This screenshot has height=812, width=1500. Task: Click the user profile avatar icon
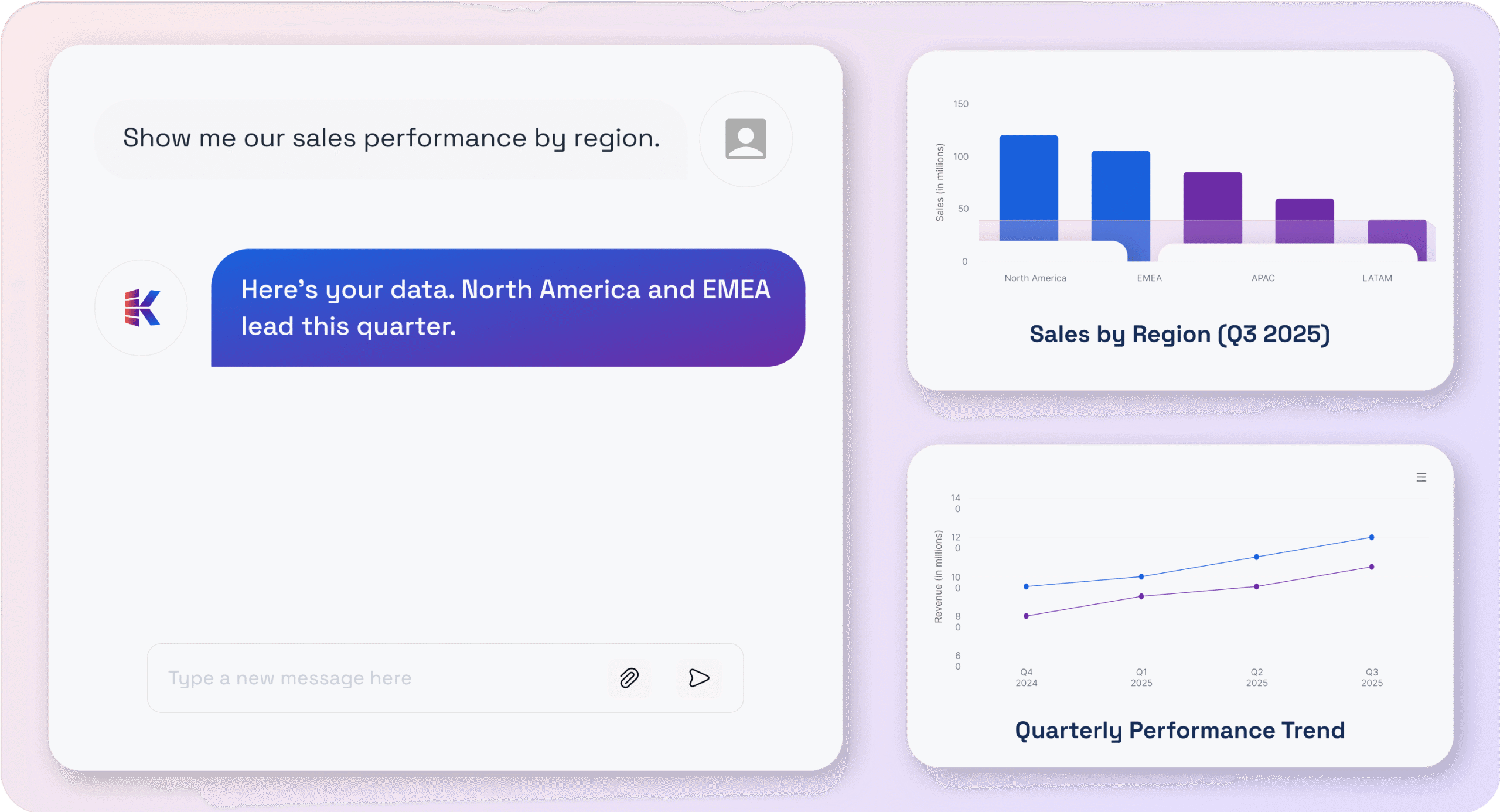(745, 139)
